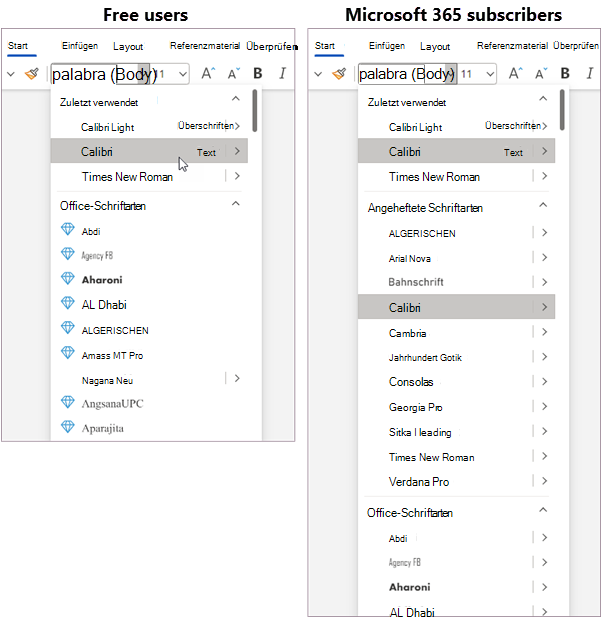The width and height of the screenshot is (603, 617).
Task: Click Bold B icon in Free users toolbar
Action: [x=258, y=73]
